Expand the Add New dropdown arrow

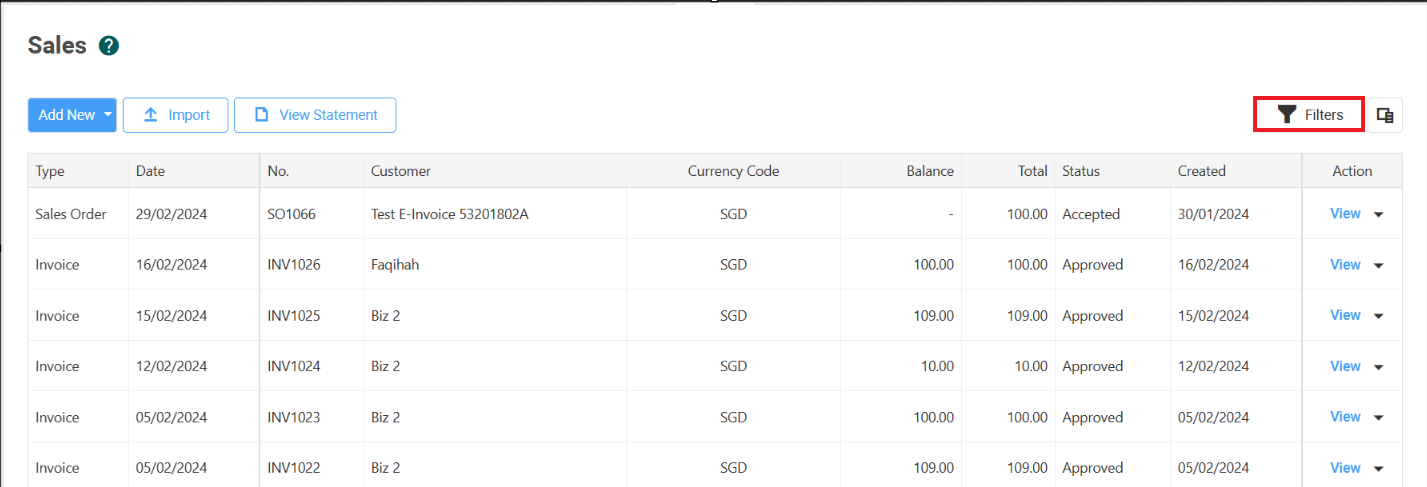(108, 115)
